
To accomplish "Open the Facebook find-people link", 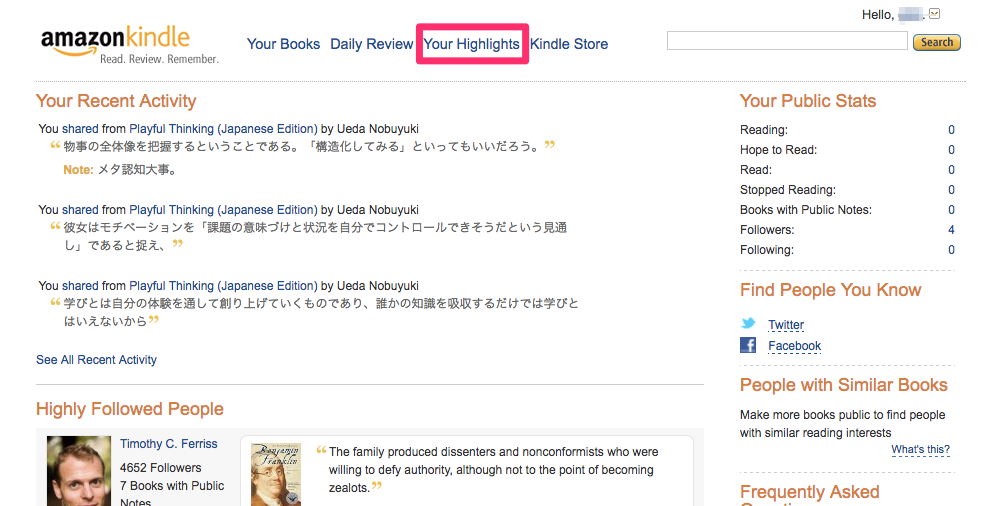I will click(794, 346).
